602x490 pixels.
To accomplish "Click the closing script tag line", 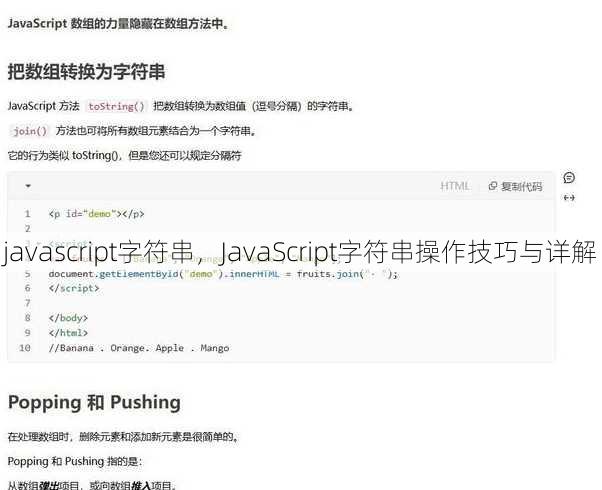I will tap(74, 288).
